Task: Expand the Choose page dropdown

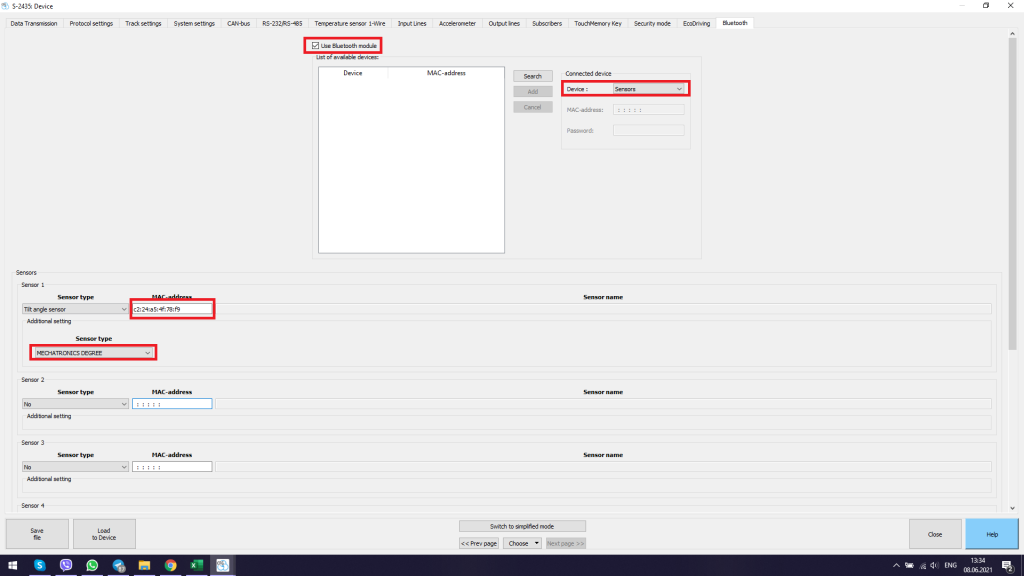Action: [523, 543]
